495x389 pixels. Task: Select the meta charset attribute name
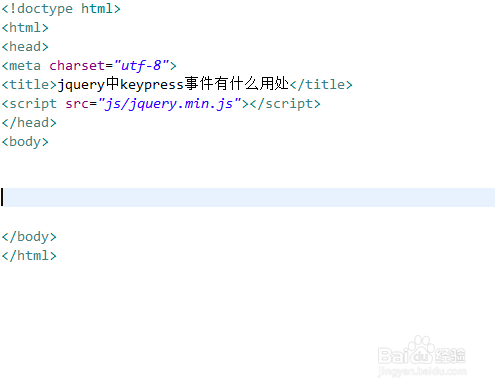(x=77, y=66)
